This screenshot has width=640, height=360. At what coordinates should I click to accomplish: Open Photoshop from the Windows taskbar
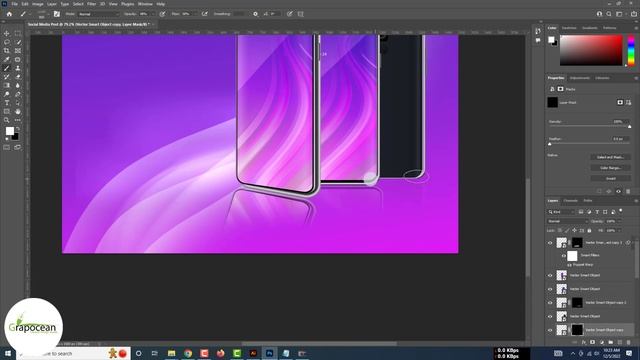[x=269, y=353]
